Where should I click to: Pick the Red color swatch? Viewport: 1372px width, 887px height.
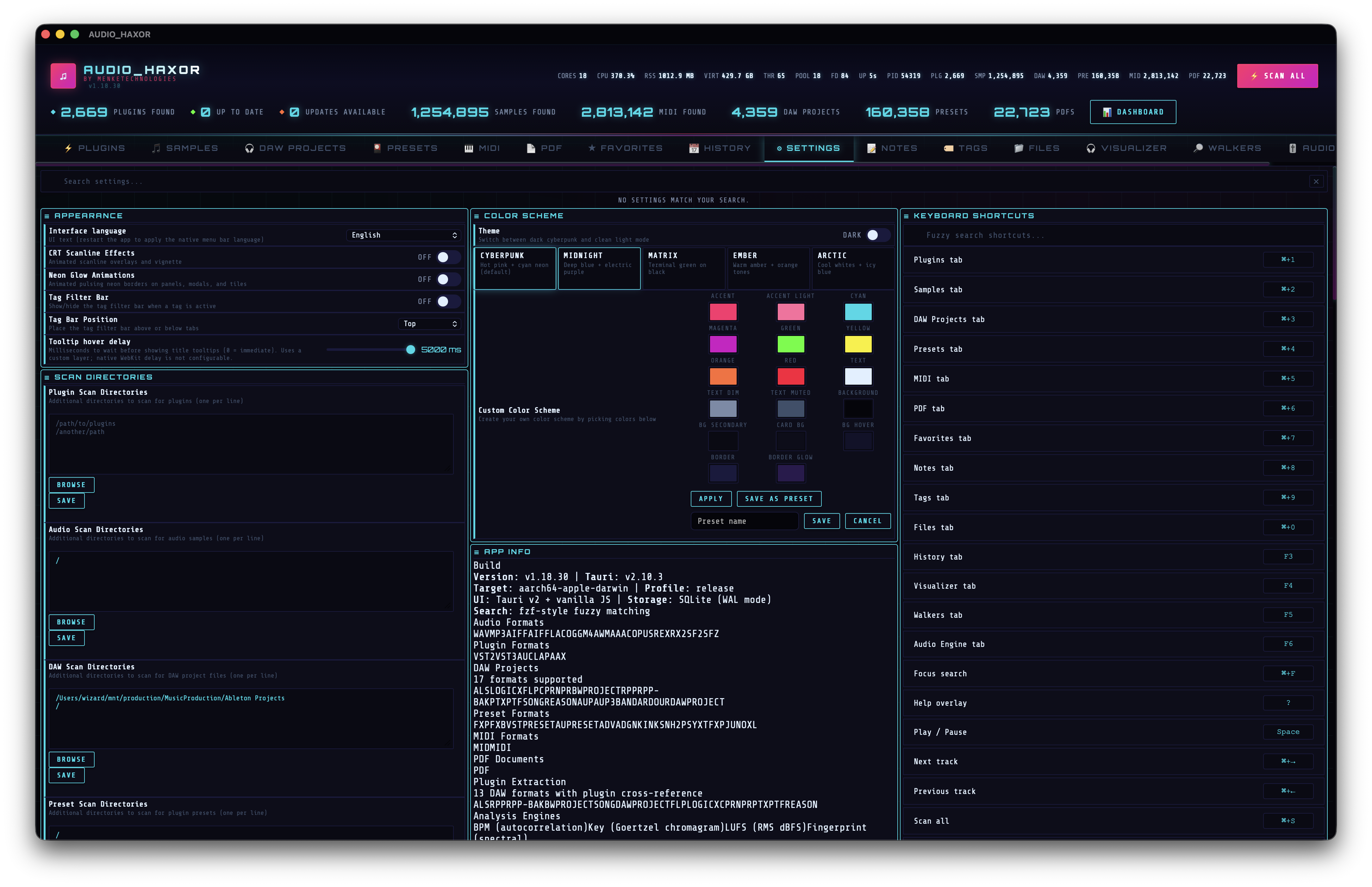point(790,377)
